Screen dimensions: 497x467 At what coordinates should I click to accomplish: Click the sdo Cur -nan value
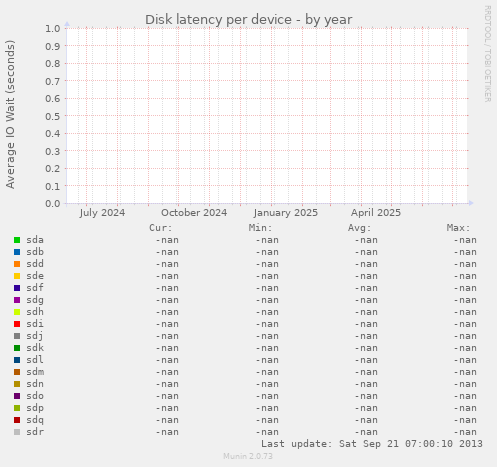[x=167, y=396]
